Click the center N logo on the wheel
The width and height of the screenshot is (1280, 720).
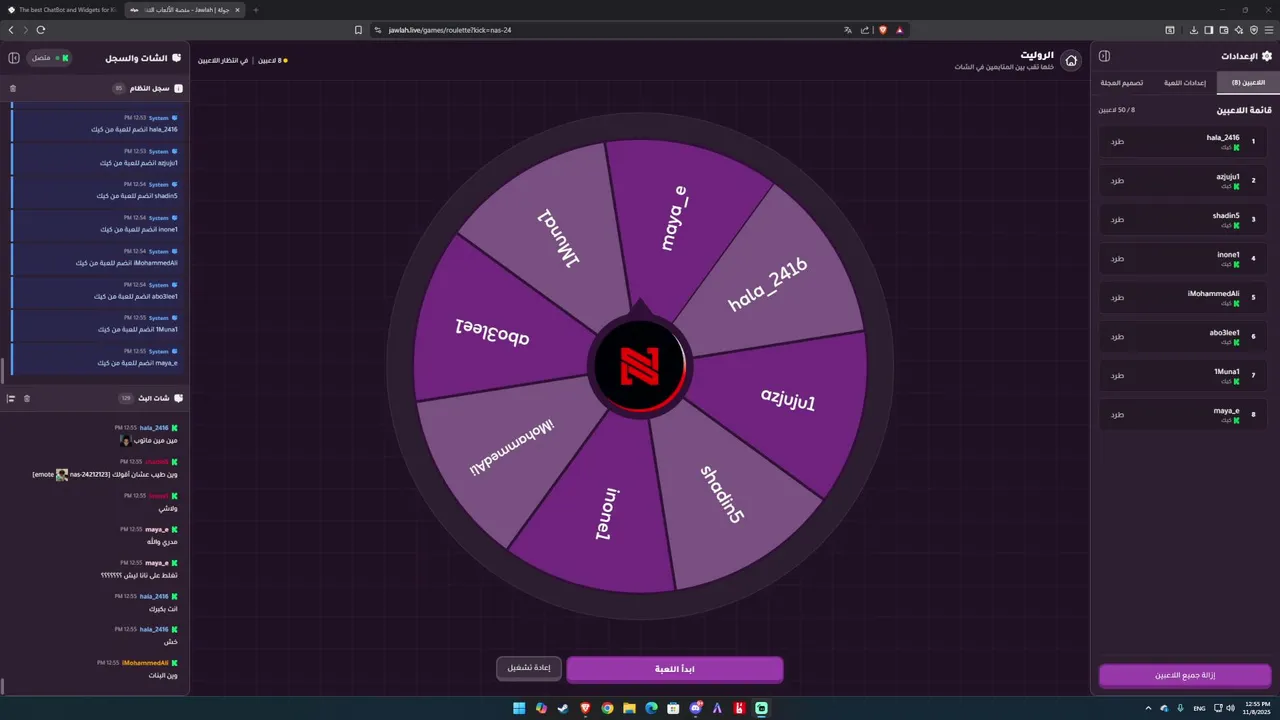(640, 365)
